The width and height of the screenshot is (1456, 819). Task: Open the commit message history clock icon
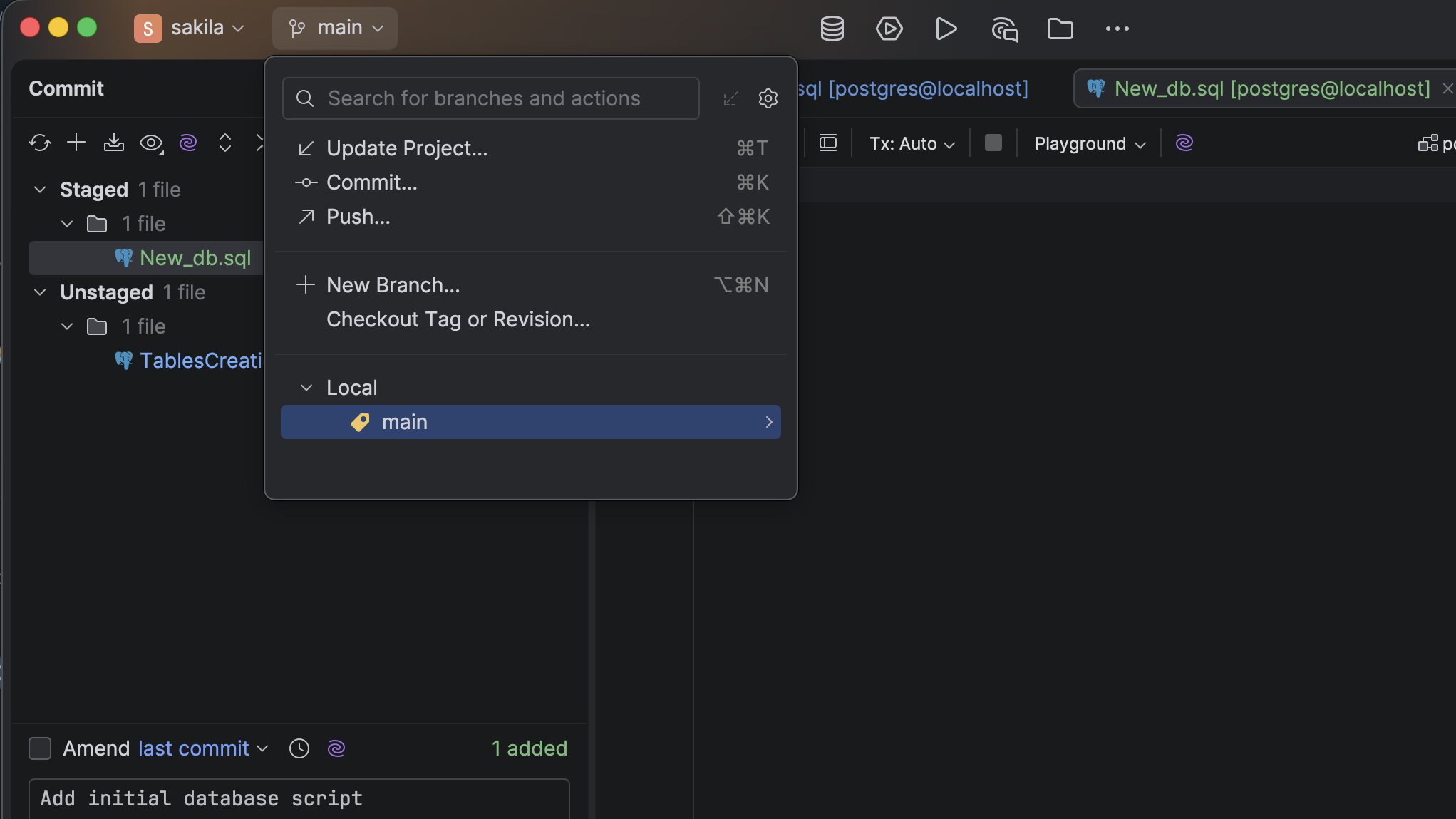299,748
